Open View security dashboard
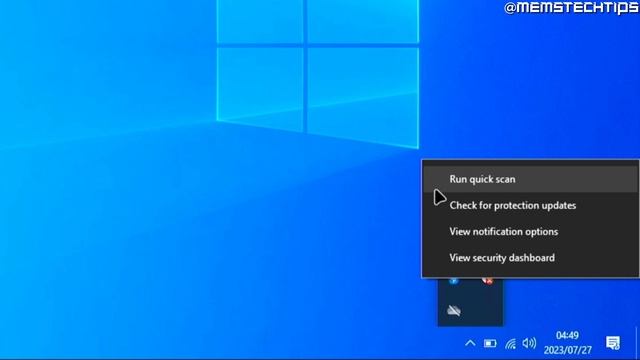Image resolution: width=640 pixels, height=360 pixels. pyautogui.click(x=531, y=258)
